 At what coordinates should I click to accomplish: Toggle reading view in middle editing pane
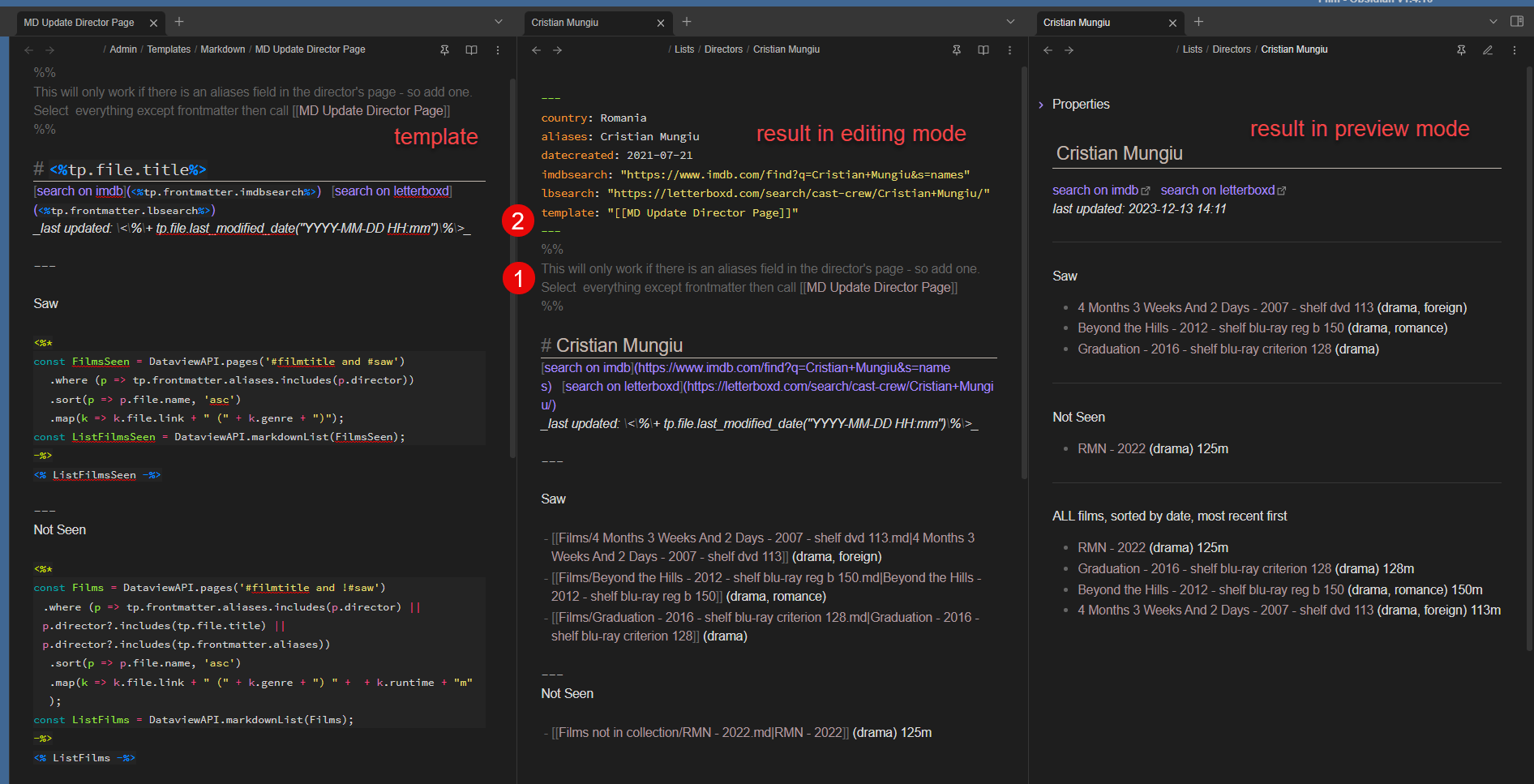tap(983, 50)
